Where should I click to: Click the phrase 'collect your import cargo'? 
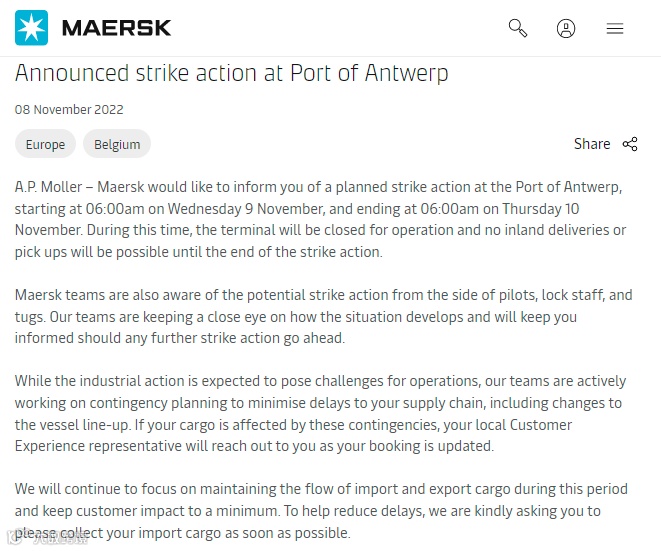140,533
